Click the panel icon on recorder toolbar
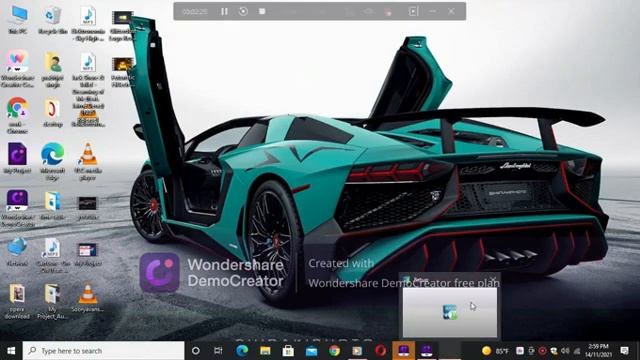Image resolution: width=640 pixels, height=360 pixels. point(413,11)
